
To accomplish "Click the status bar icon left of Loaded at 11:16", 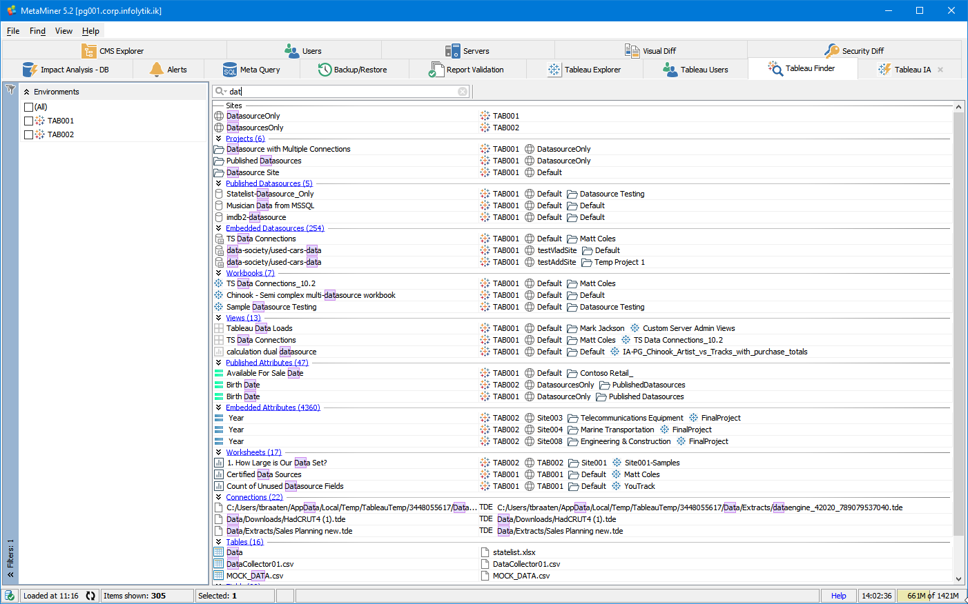I will [x=9, y=595].
